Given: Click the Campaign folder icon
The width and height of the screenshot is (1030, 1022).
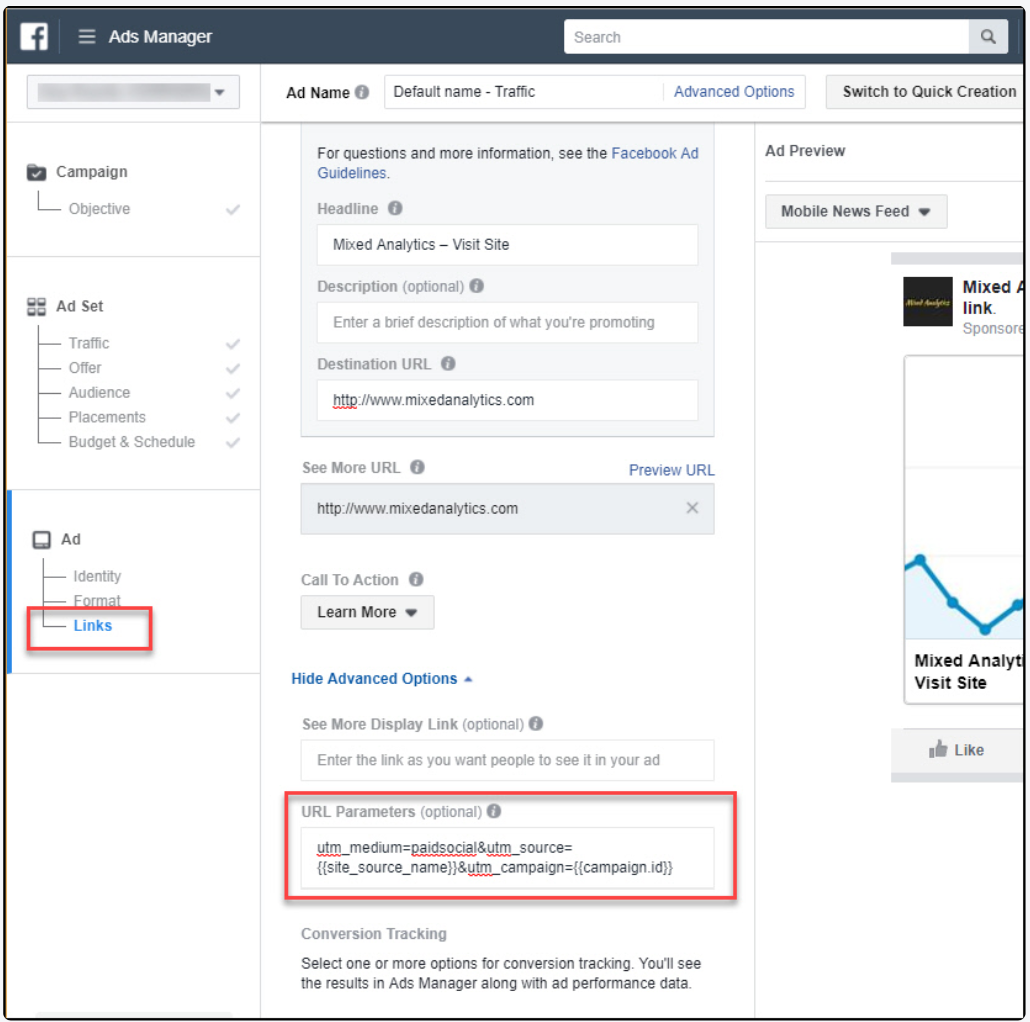Looking at the screenshot, I should click(x=36, y=172).
